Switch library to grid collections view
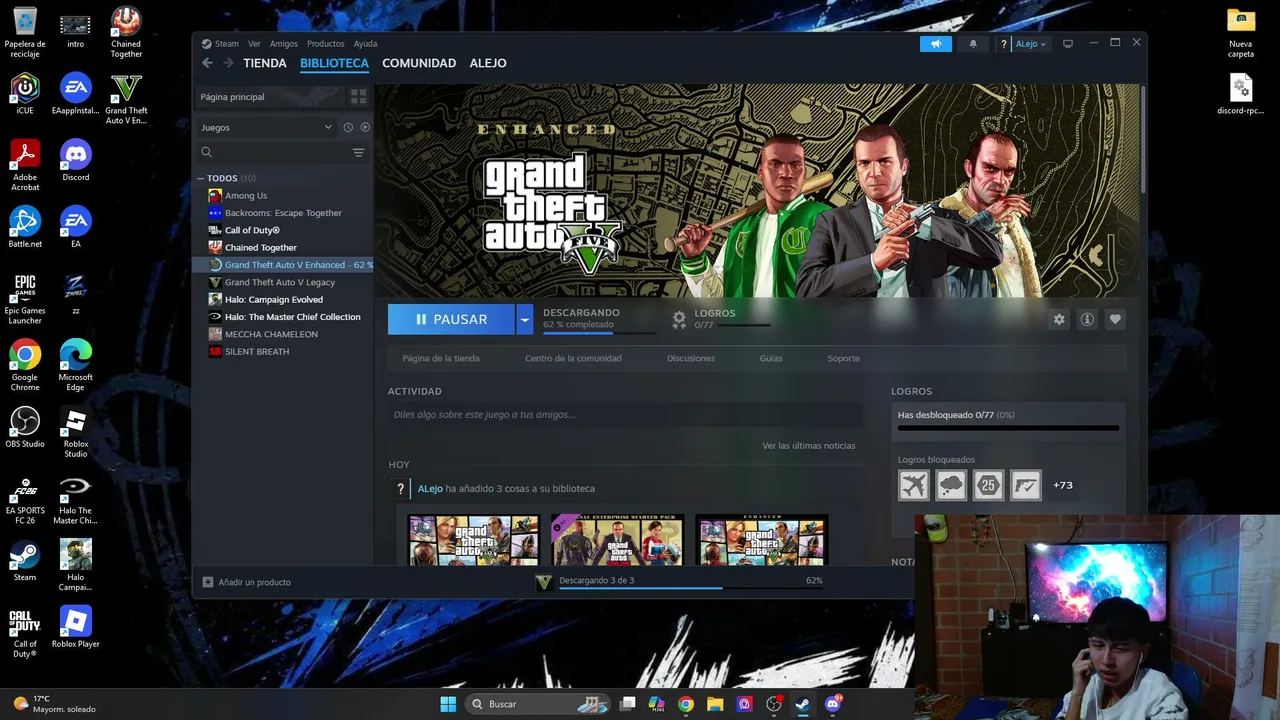The image size is (1280, 720). [x=358, y=97]
